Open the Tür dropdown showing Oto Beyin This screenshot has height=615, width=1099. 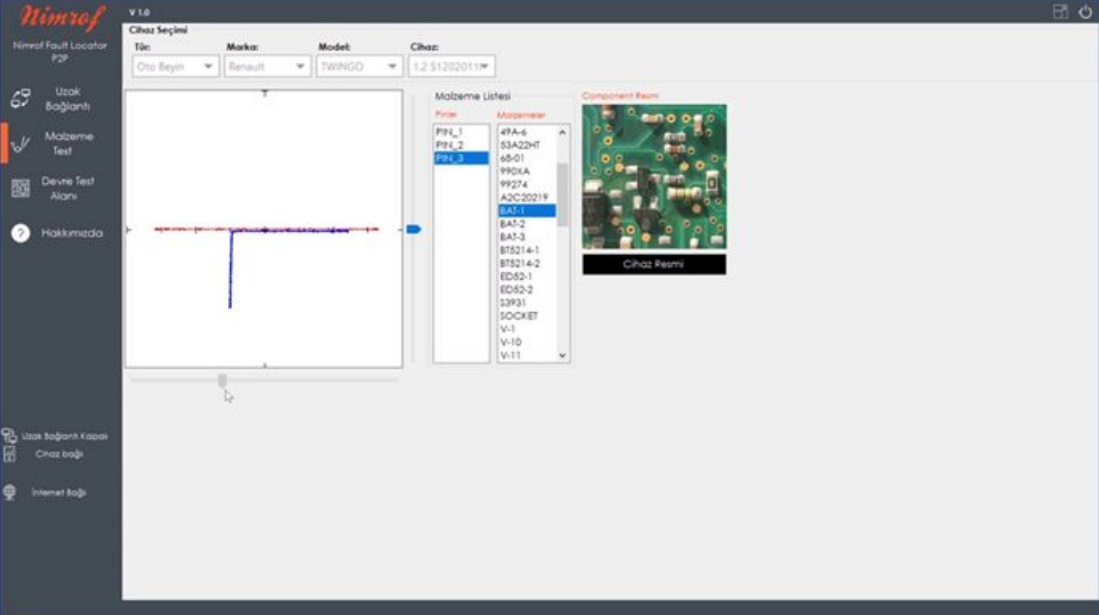(x=175, y=67)
